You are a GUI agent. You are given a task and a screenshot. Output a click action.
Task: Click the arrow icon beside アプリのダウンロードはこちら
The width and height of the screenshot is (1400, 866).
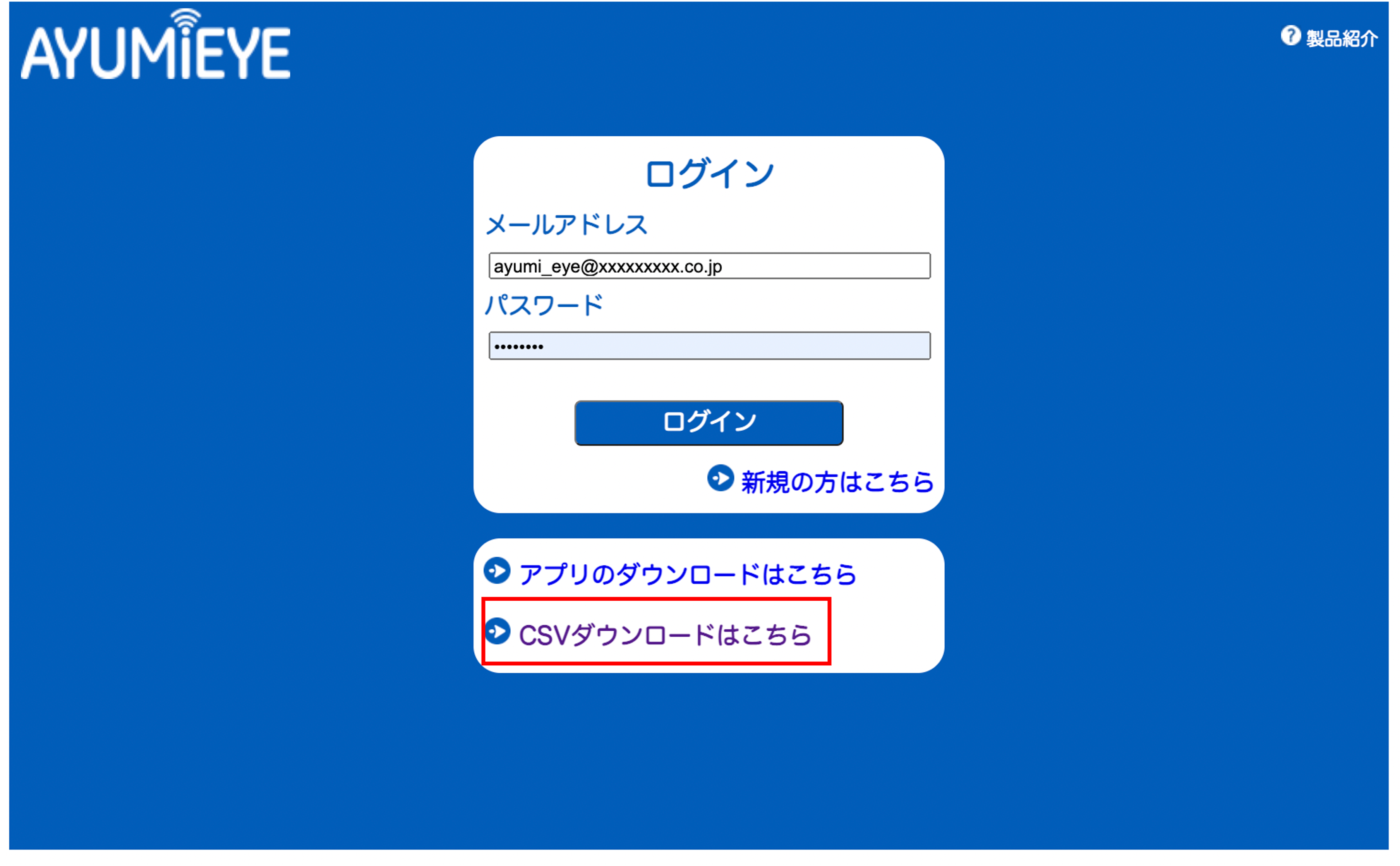click(x=497, y=571)
